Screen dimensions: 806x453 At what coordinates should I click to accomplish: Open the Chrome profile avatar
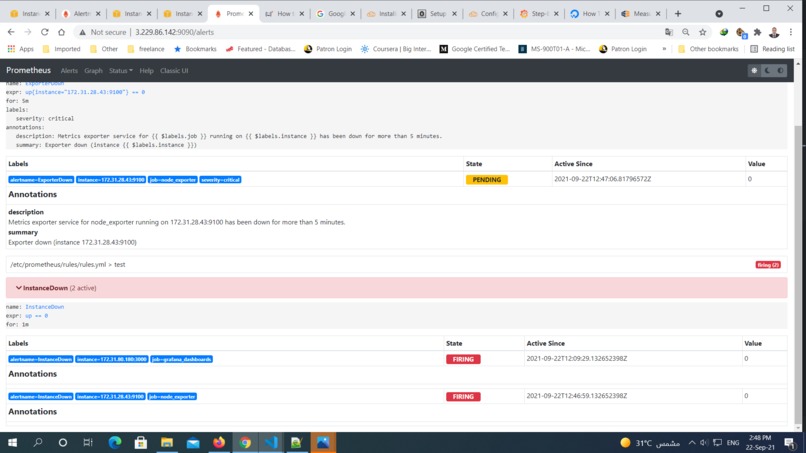(774, 32)
